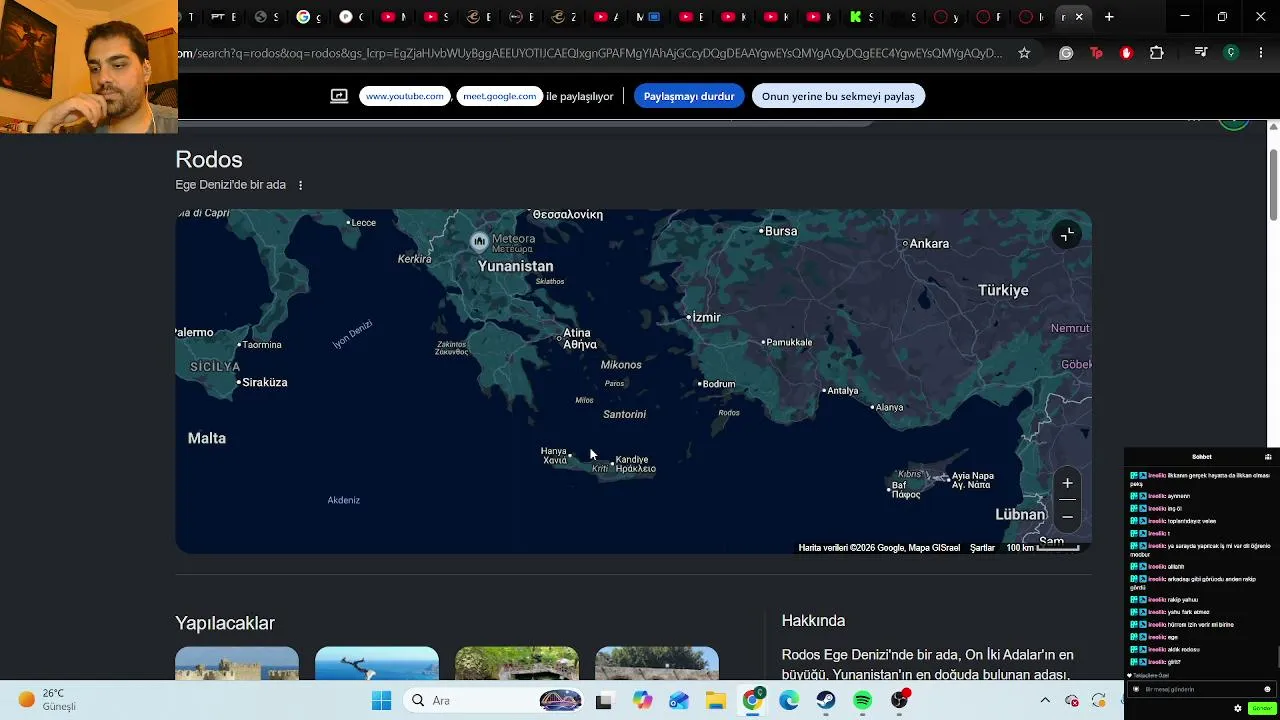1280x720 pixels.
Task: Open the Chrome profile avatar
Action: [x=1231, y=53]
